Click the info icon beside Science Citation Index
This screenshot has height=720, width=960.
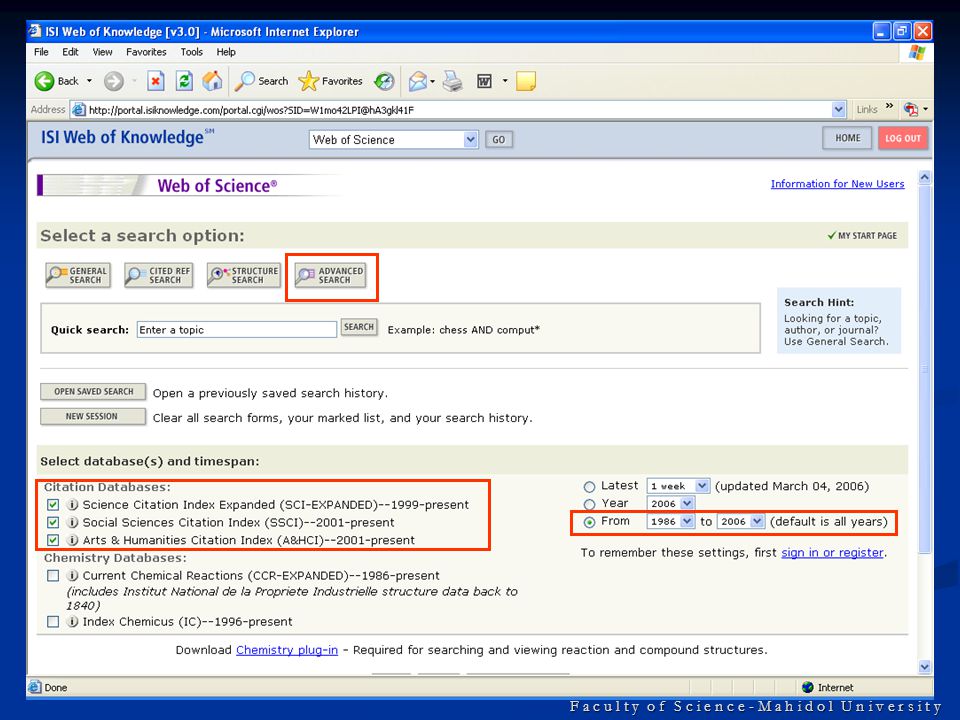coord(72,504)
